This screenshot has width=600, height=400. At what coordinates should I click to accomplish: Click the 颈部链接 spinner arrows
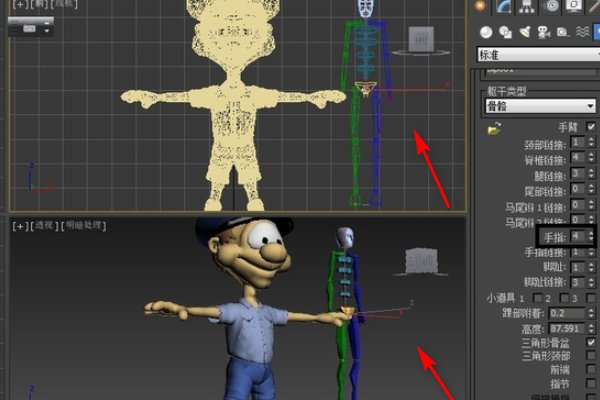click(x=591, y=143)
